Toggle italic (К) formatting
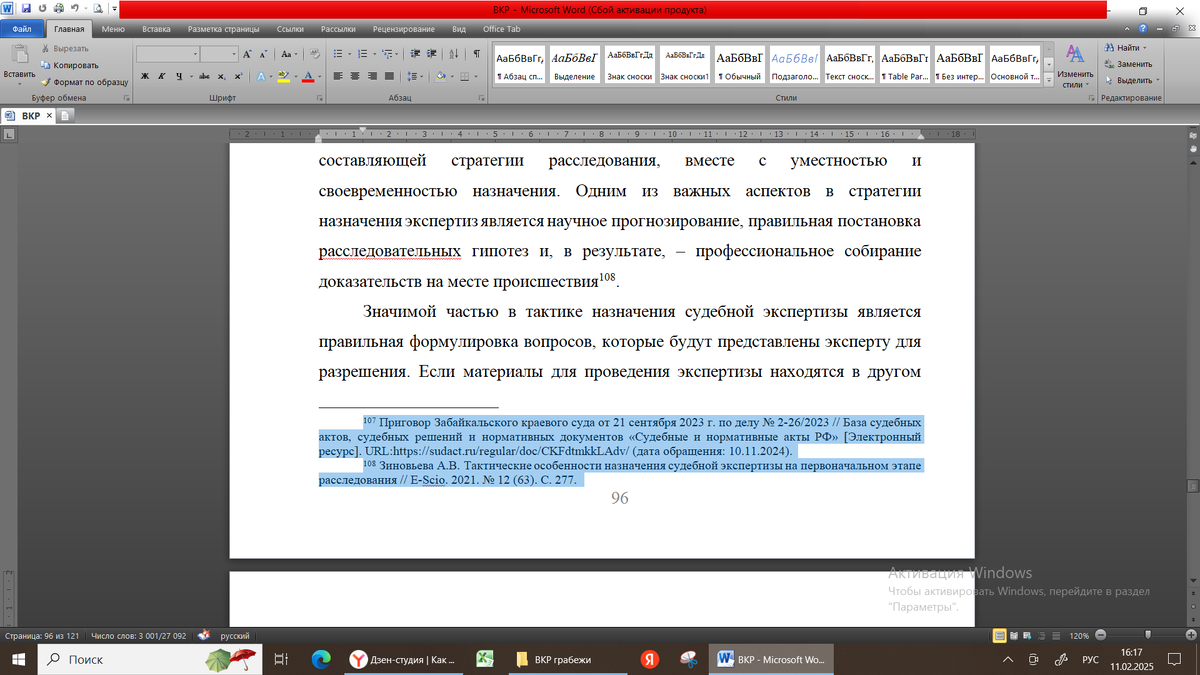1200x675 pixels. pyautogui.click(x=161, y=76)
